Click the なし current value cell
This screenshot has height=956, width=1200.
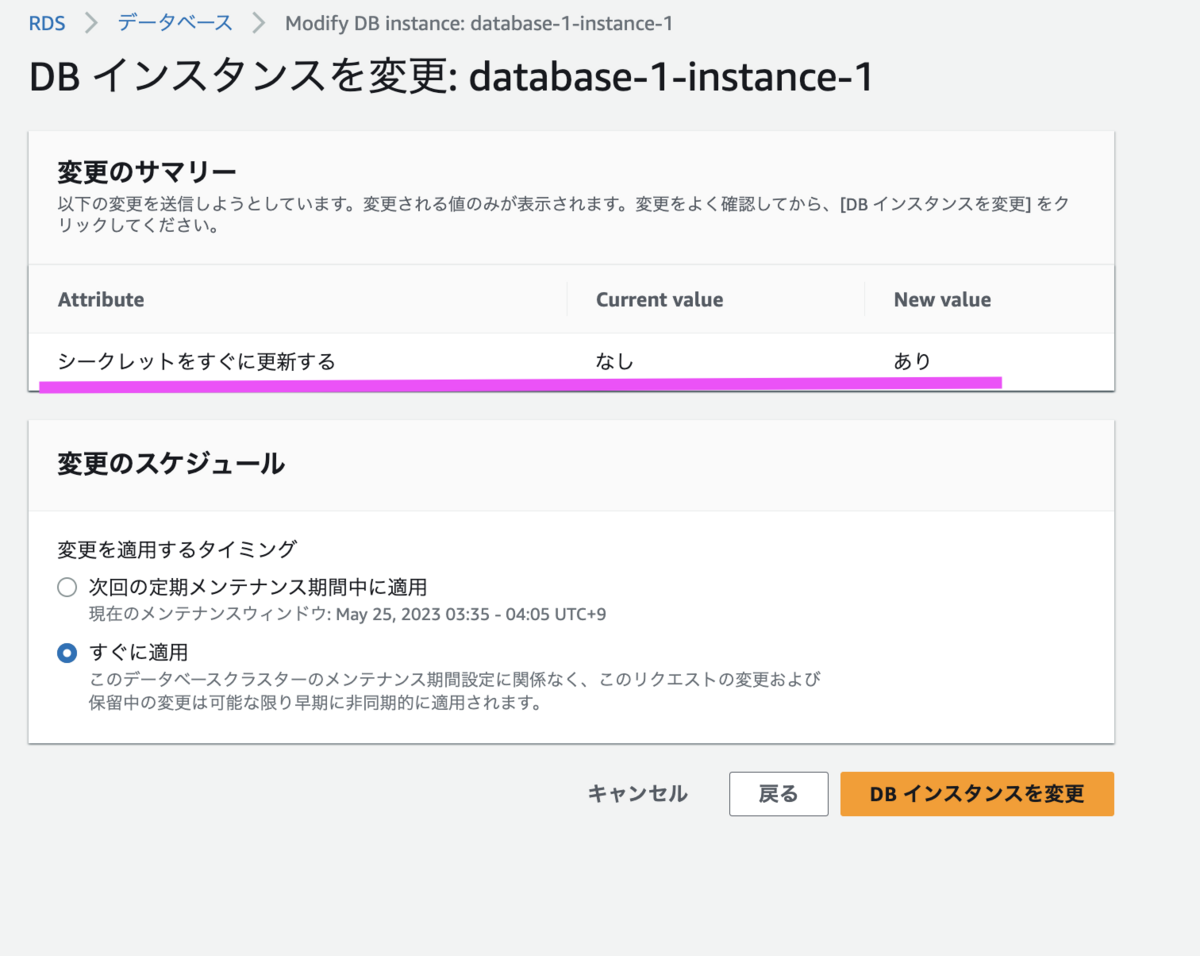(x=615, y=361)
